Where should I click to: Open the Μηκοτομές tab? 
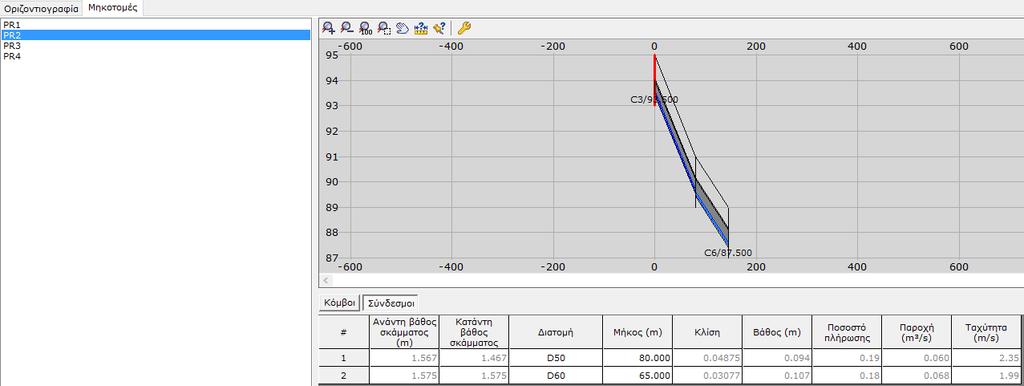pos(113,8)
